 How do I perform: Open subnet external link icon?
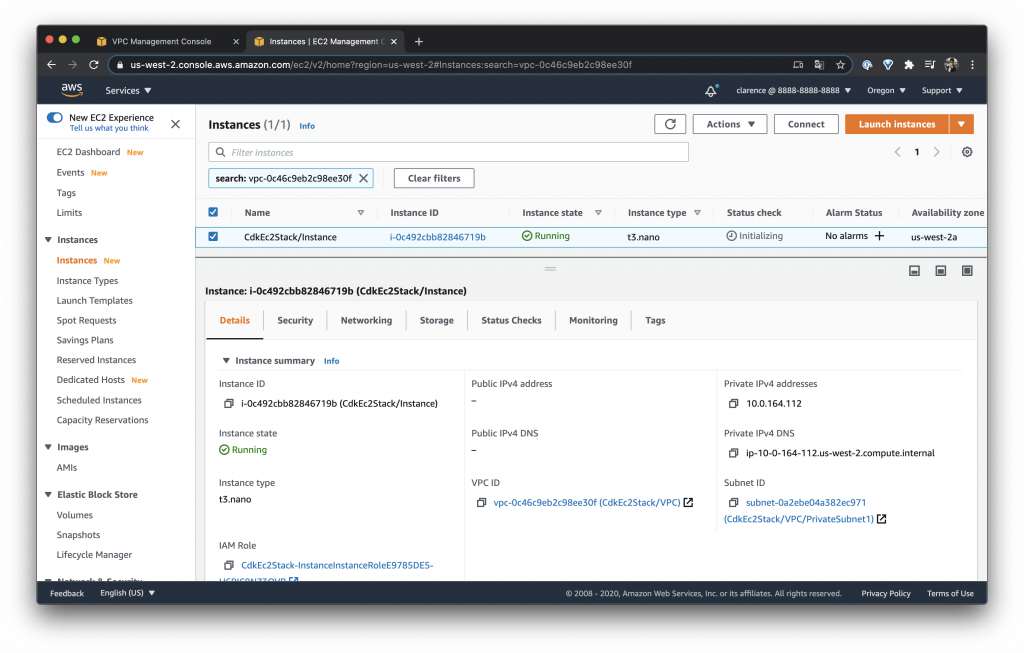pos(882,519)
